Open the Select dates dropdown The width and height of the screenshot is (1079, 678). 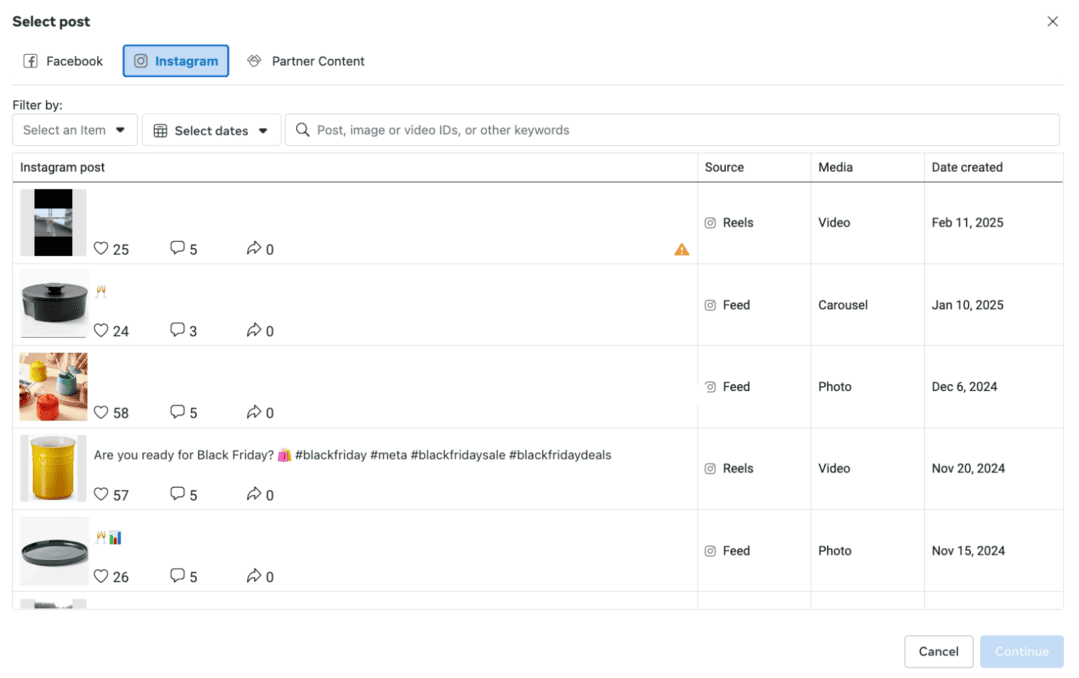pos(211,130)
